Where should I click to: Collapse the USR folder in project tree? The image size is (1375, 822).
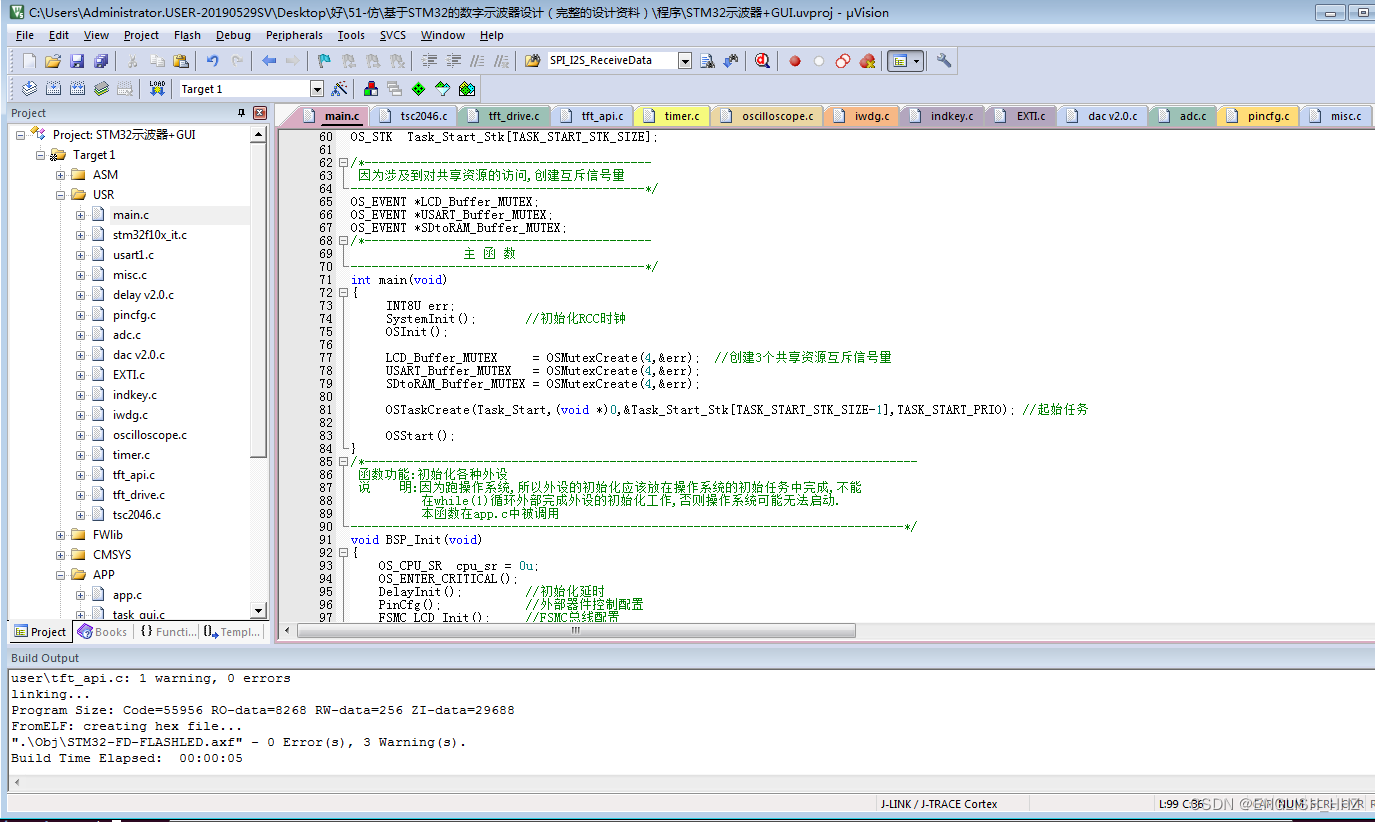coord(61,195)
